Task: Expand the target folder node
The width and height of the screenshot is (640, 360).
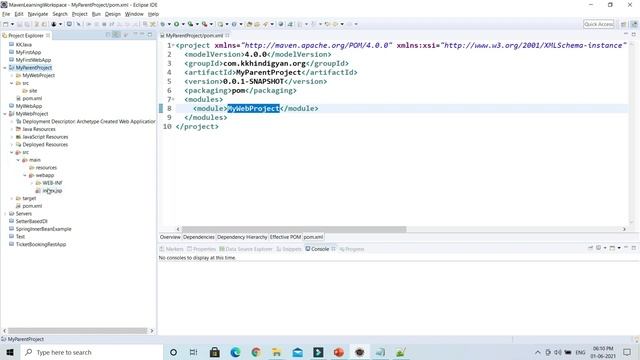Action: click(x=11, y=198)
